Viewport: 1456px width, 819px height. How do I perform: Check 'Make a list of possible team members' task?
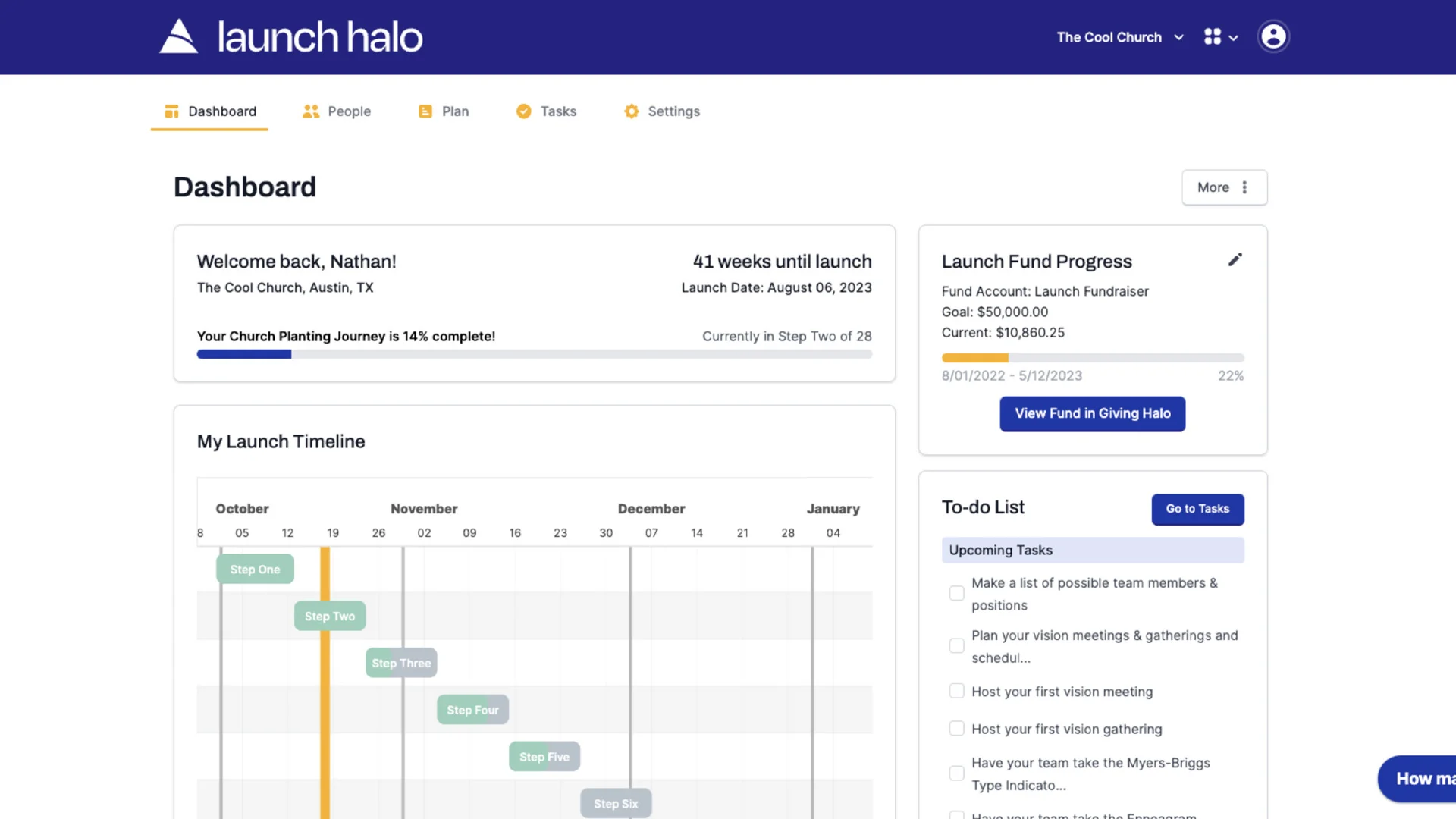coord(957,593)
